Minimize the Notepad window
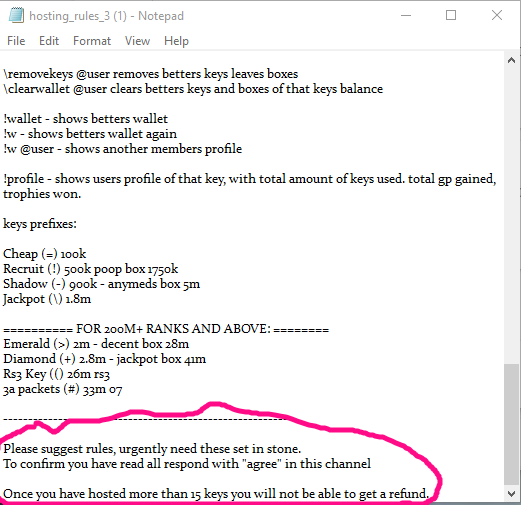Viewport: 521px width, 505px height. point(406,15)
